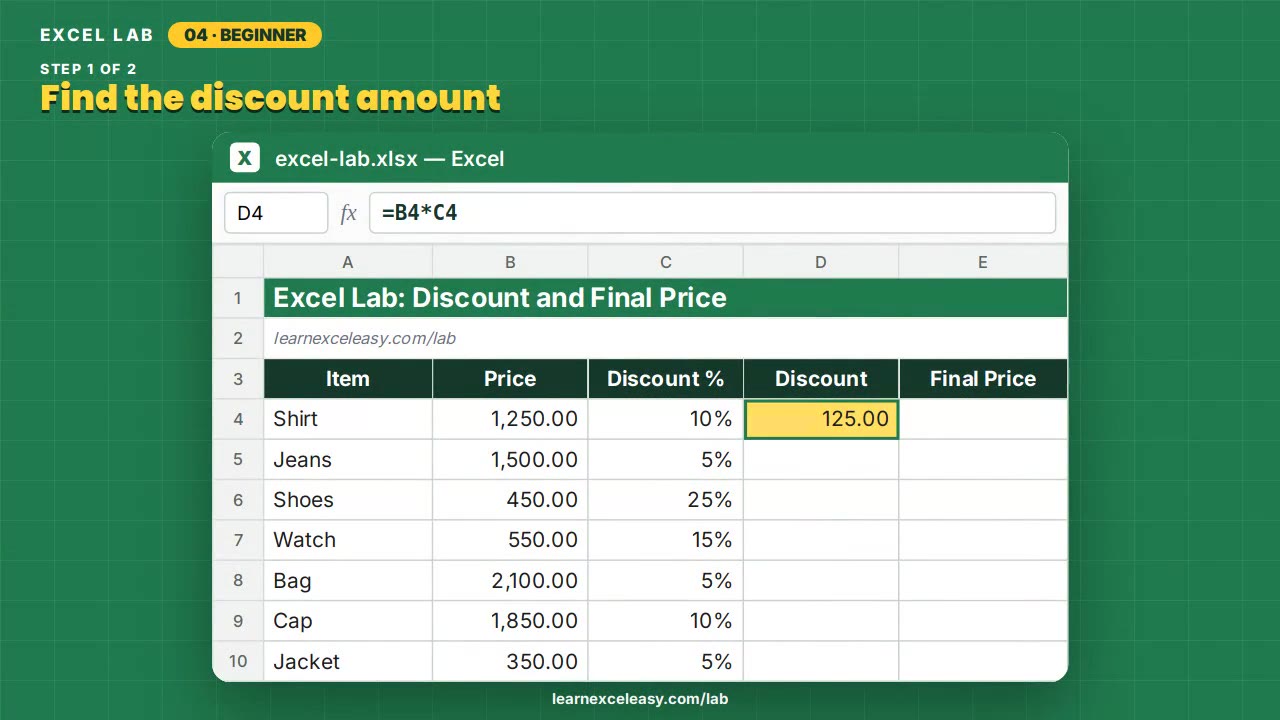Image resolution: width=1280 pixels, height=720 pixels.
Task: Click the 04 · BEGINNER badge
Action: [x=245, y=35]
